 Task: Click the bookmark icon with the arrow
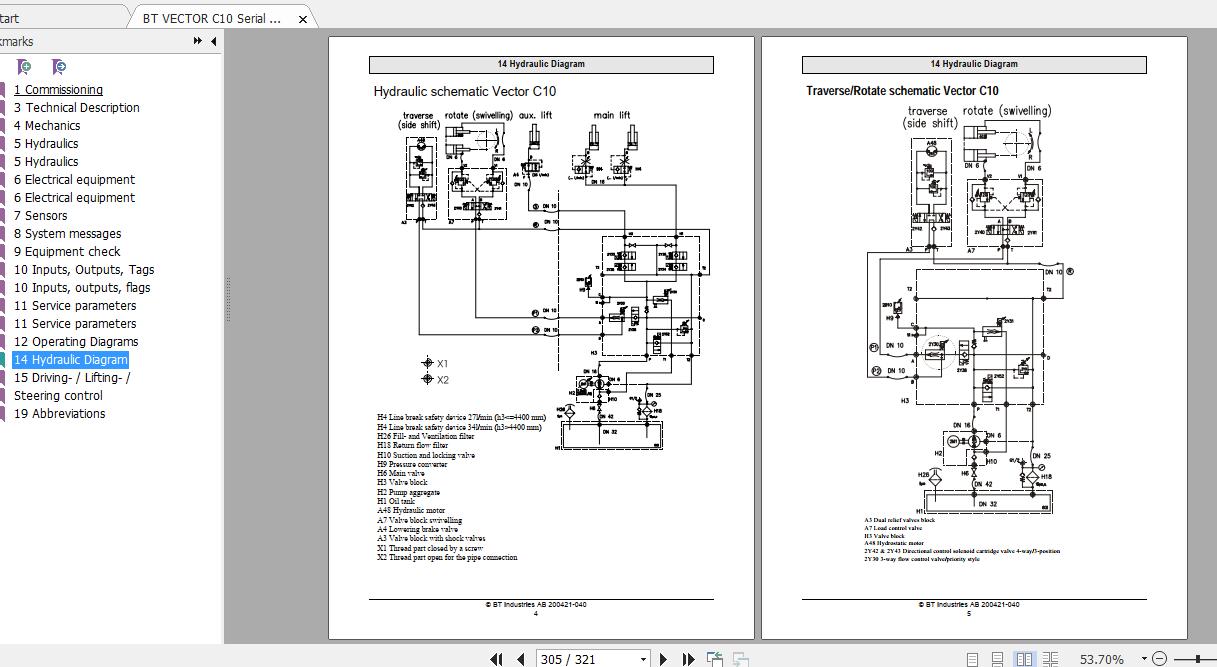point(59,66)
